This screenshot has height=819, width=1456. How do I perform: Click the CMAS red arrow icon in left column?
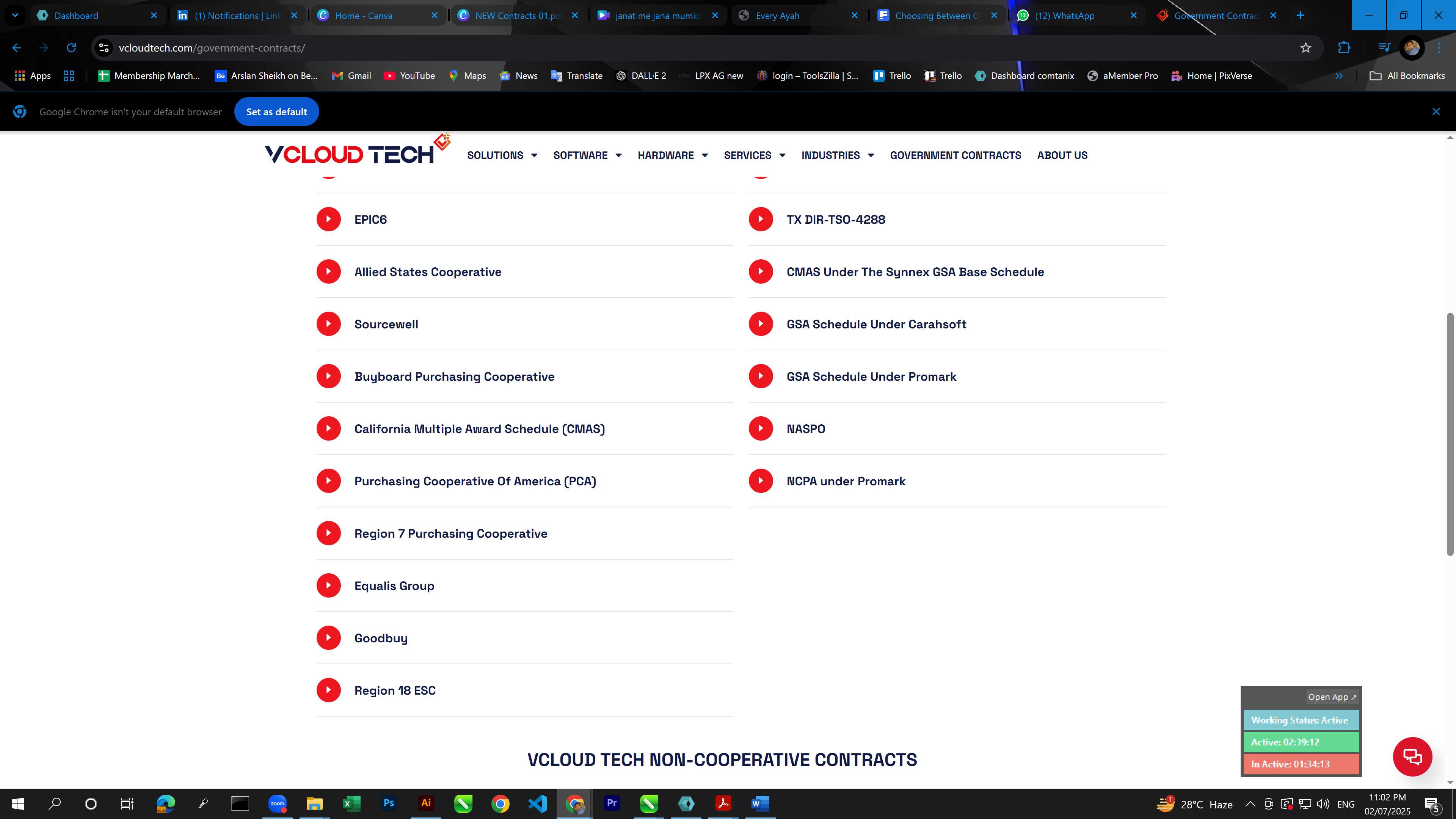tap(328, 428)
